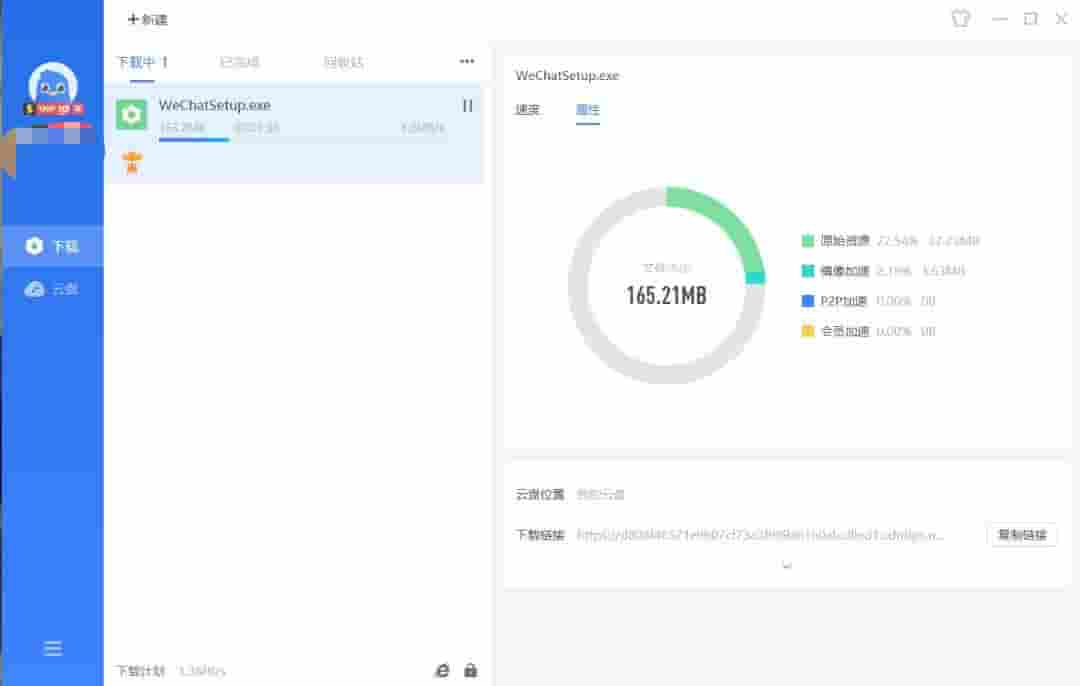
Task: Click the P2P acceleration legend label
Action: pos(844,301)
